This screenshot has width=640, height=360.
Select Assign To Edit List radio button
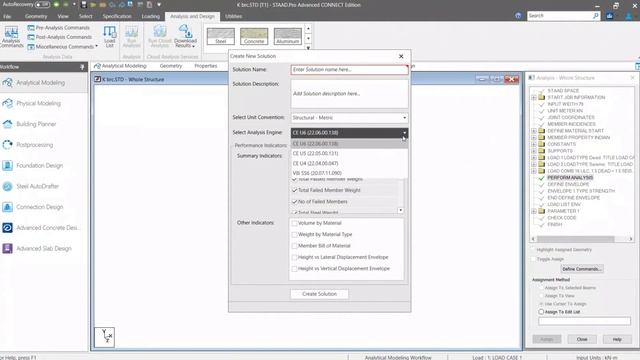(x=541, y=312)
